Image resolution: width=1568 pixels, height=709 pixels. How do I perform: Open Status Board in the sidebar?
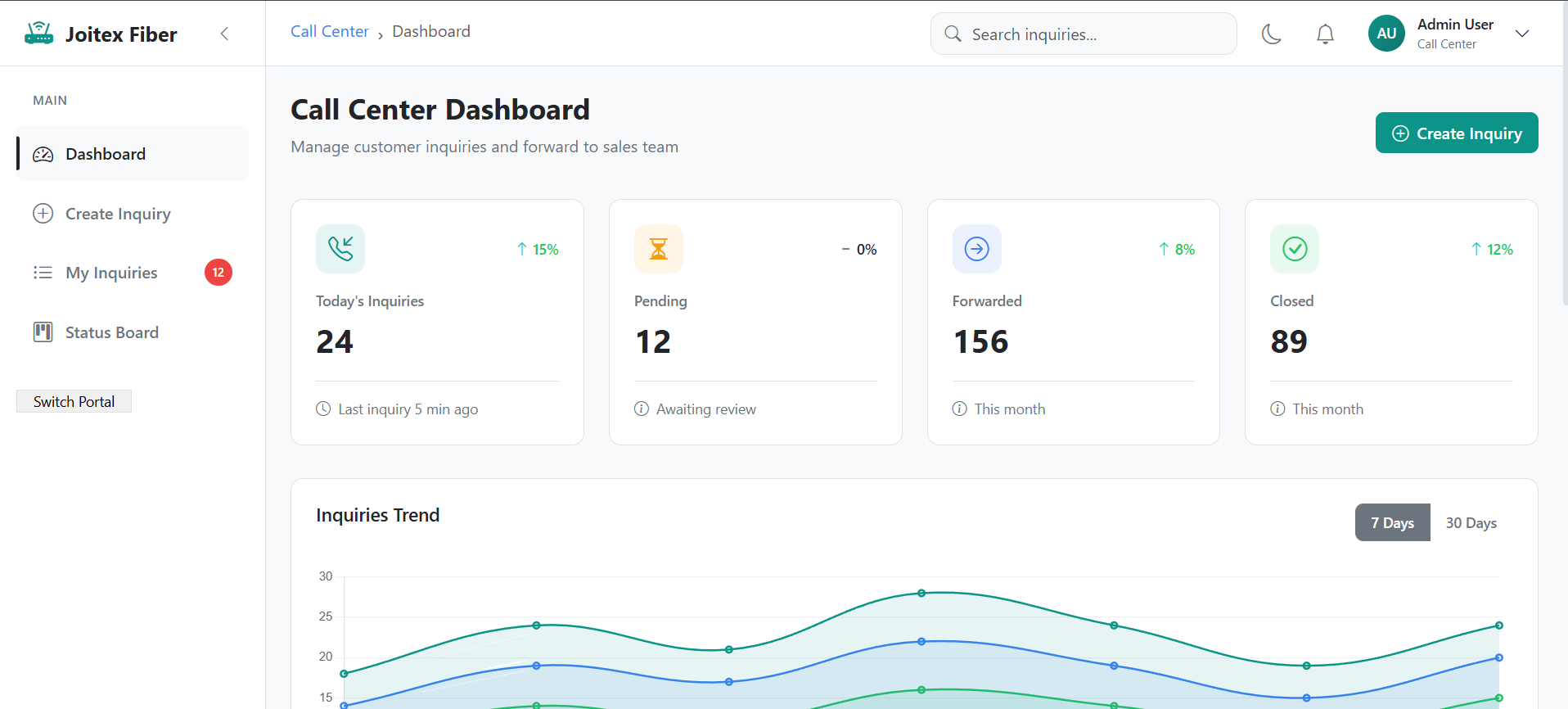click(x=133, y=332)
